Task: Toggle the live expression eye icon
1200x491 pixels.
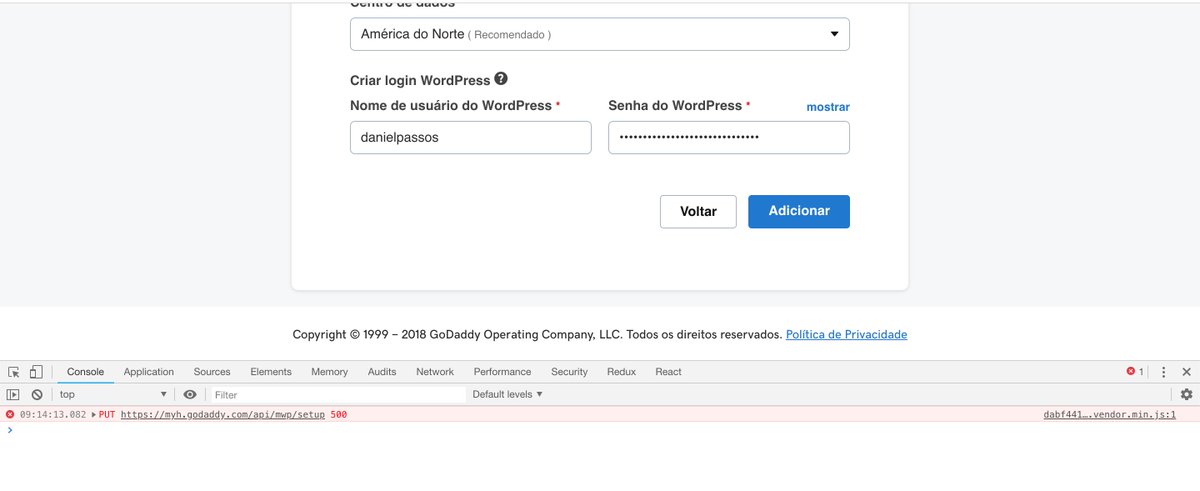Action: 190,395
